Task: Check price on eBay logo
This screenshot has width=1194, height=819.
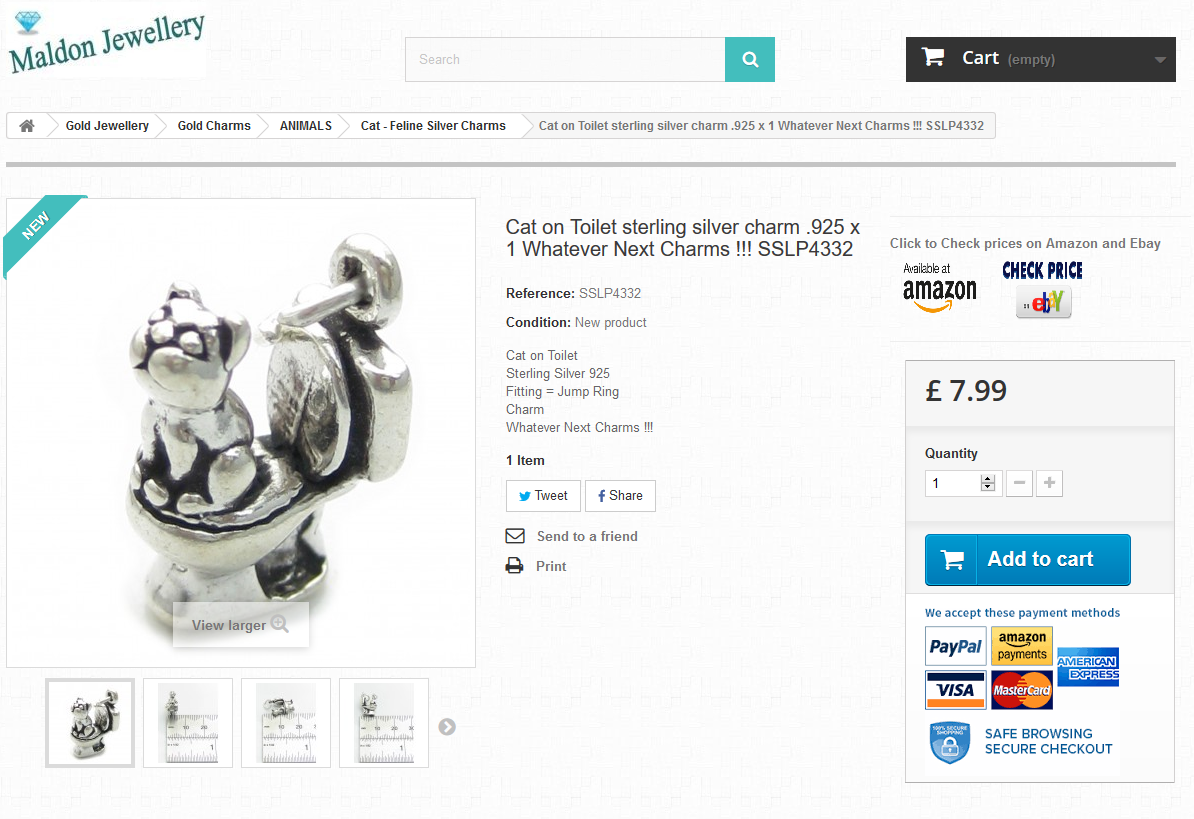Action: click(1042, 288)
